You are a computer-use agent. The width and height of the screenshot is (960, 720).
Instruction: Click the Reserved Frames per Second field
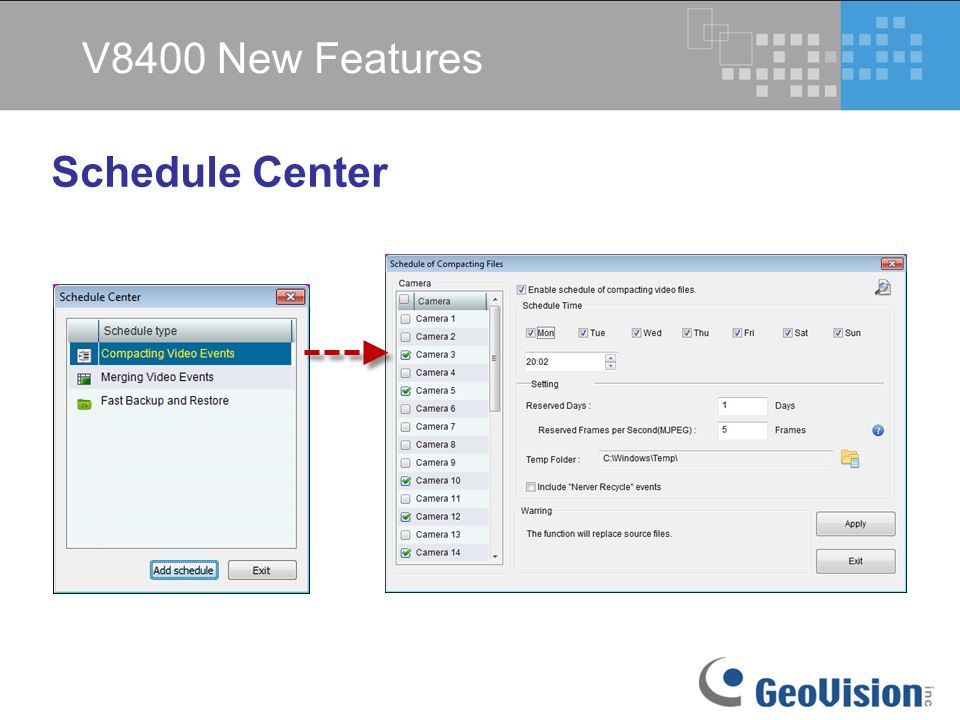[x=742, y=430]
